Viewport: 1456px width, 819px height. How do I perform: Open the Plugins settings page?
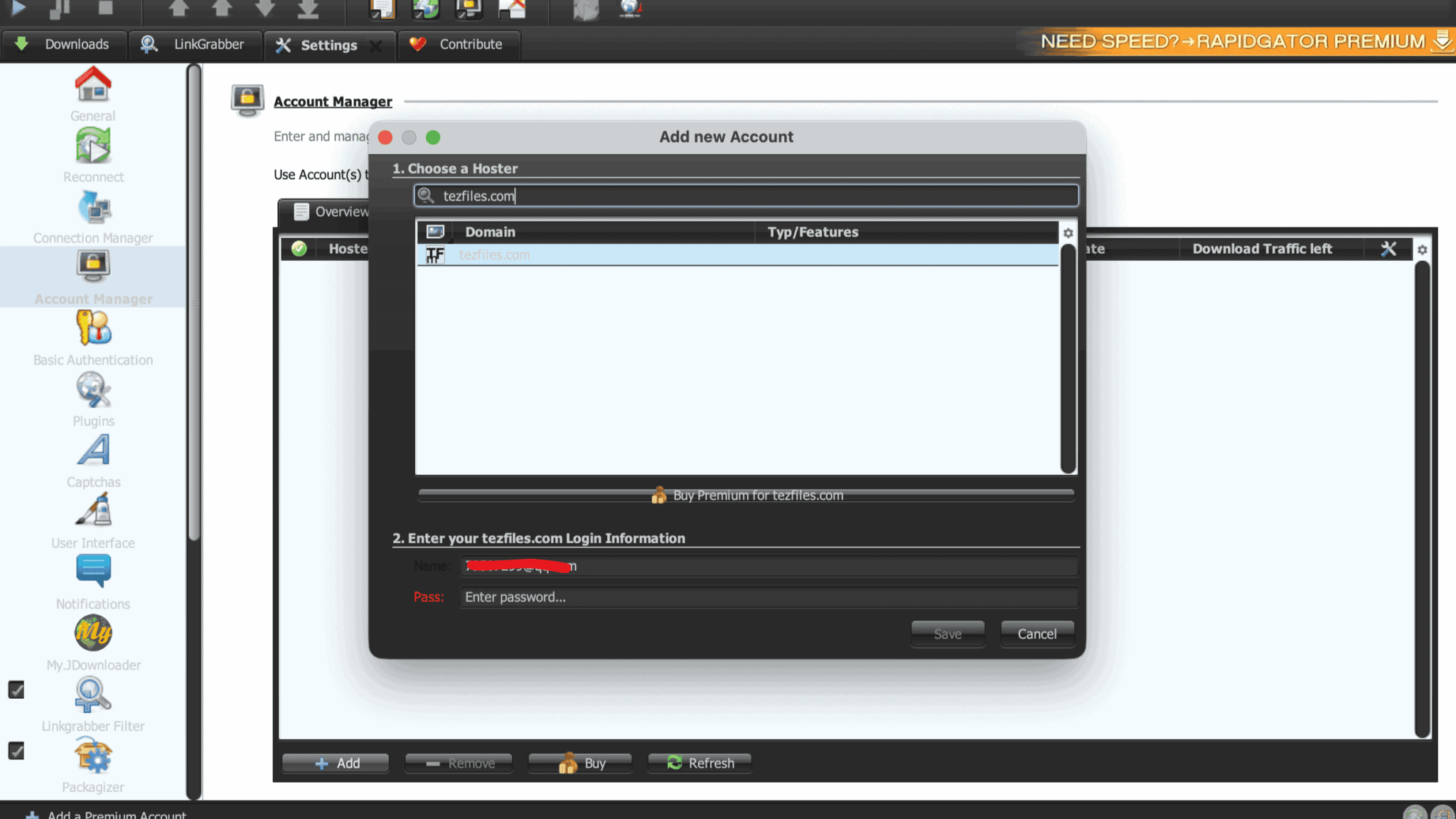click(x=93, y=400)
